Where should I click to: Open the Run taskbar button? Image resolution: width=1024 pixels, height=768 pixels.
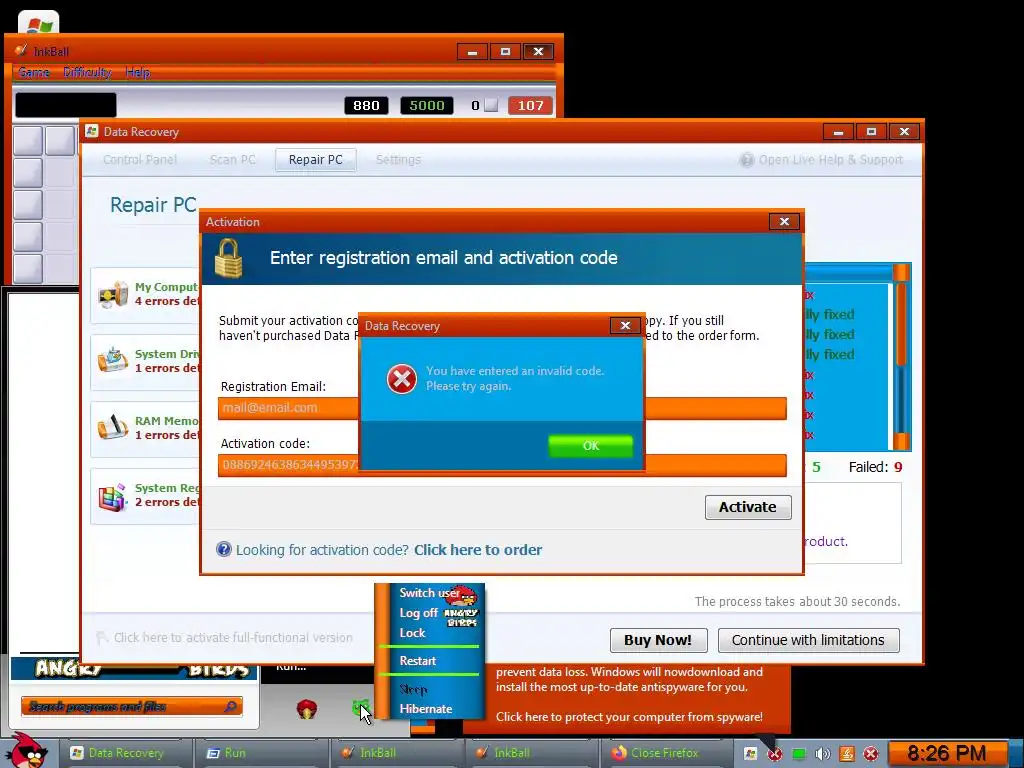coord(261,753)
